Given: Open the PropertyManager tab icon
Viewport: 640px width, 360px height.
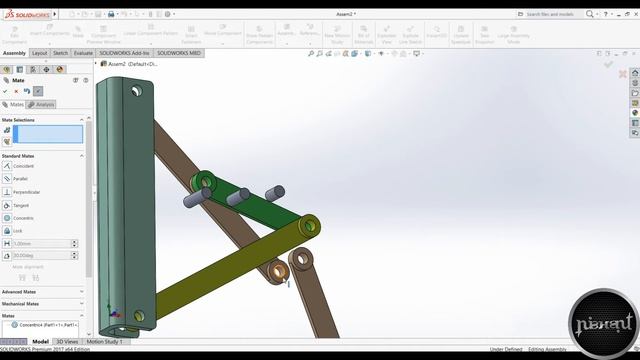Looking at the screenshot, I should 20,69.
